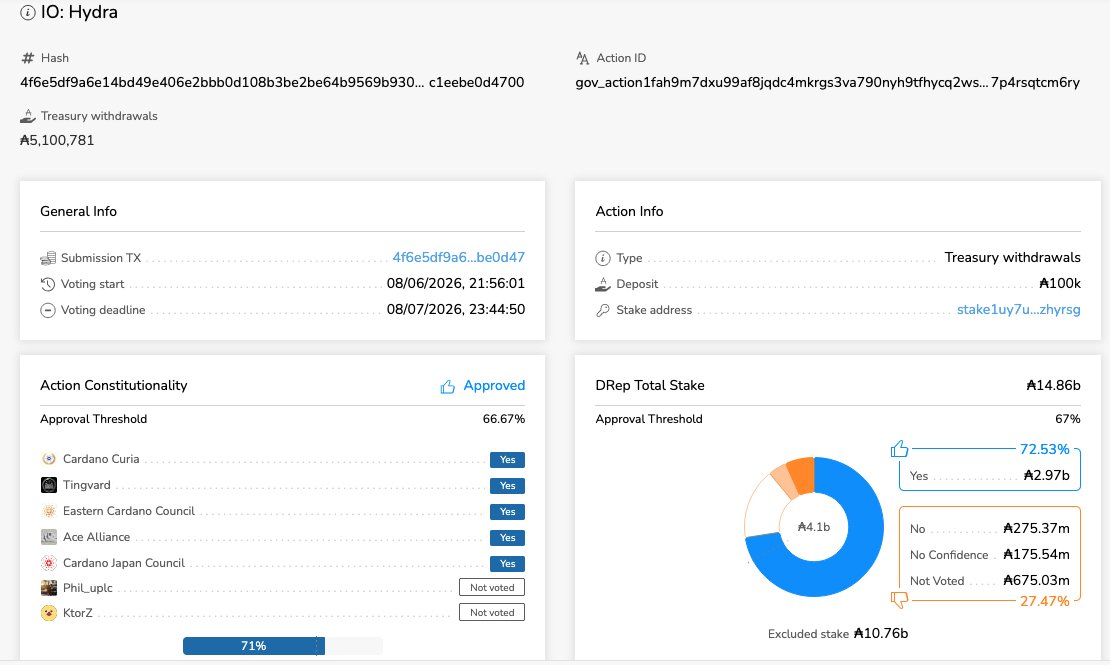Viewport: 1110px width, 665px height.
Task: Click the 27.47% no percentage
Action: pyautogui.click(x=1044, y=601)
